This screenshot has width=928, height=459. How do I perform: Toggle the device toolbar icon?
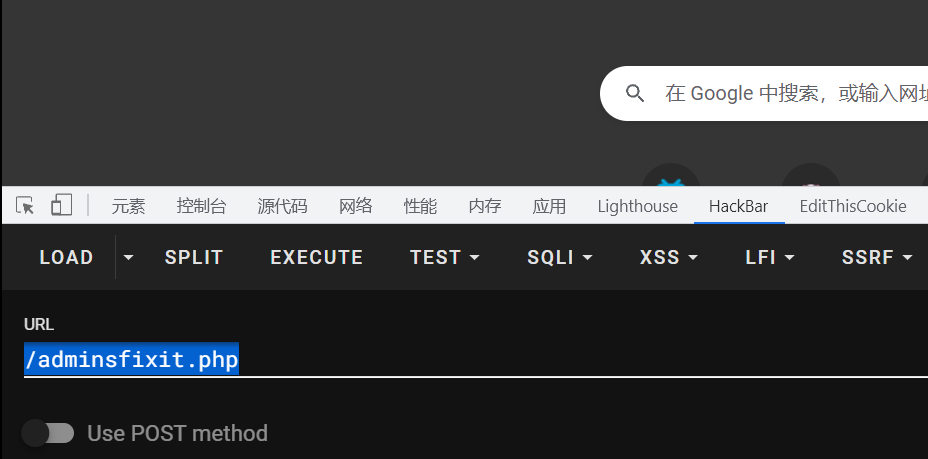coord(61,205)
